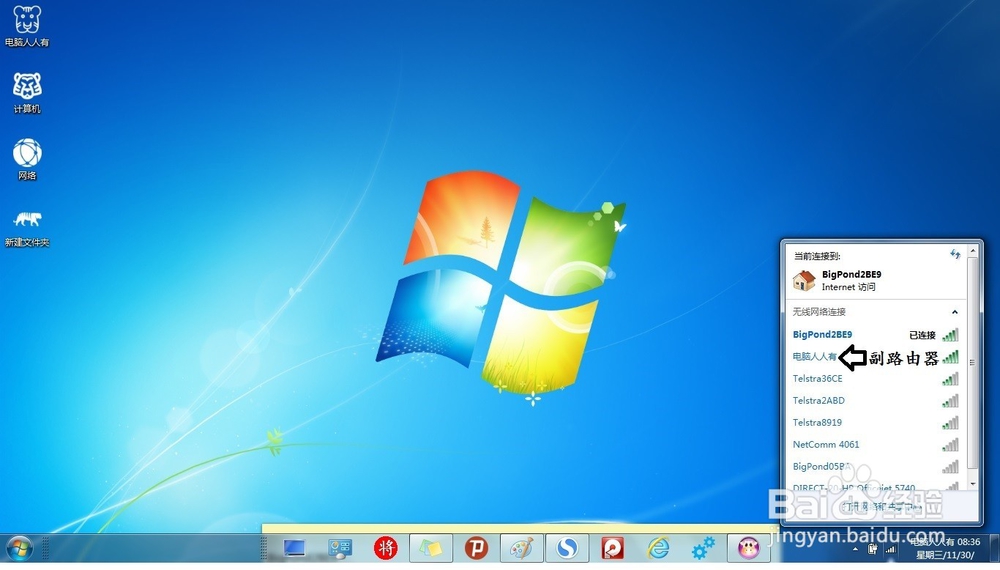Click the power plug tray icon
Screen dimensions: 1000x570
coord(872,549)
